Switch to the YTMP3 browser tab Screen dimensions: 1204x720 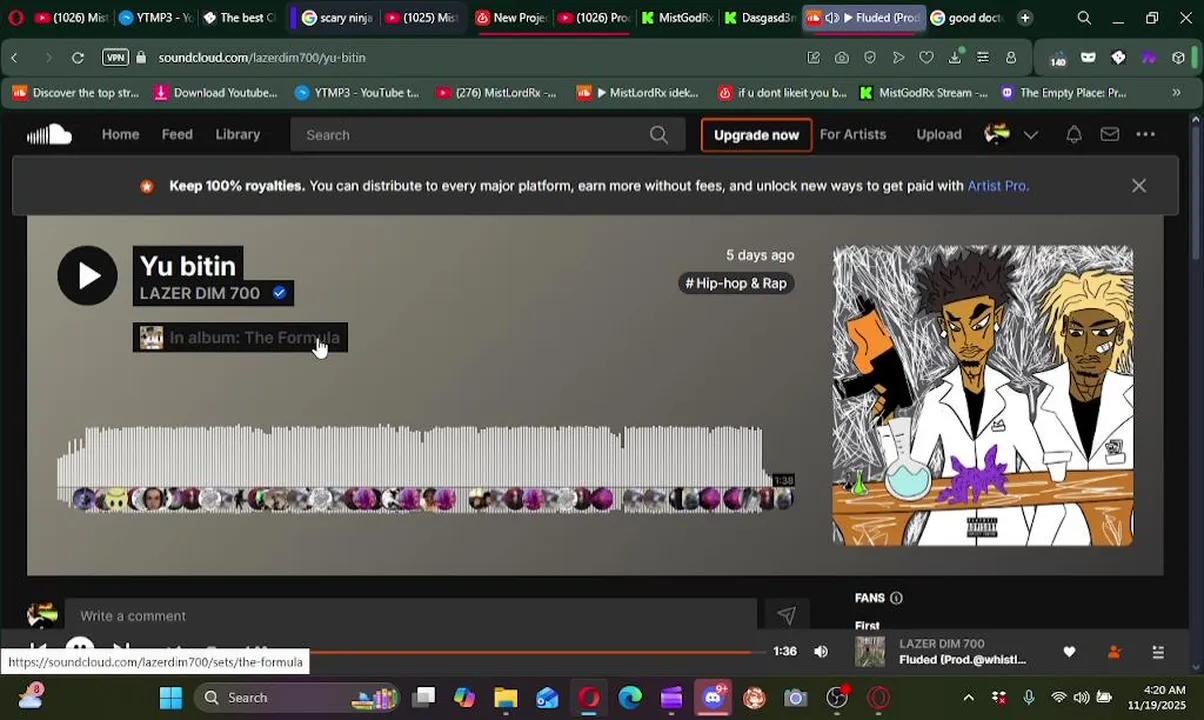click(155, 18)
